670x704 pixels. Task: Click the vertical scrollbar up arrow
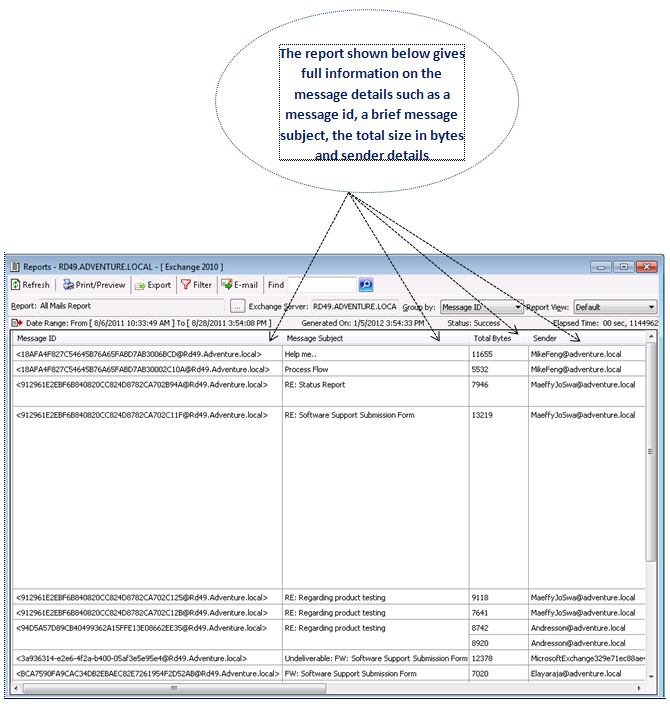click(x=651, y=336)
